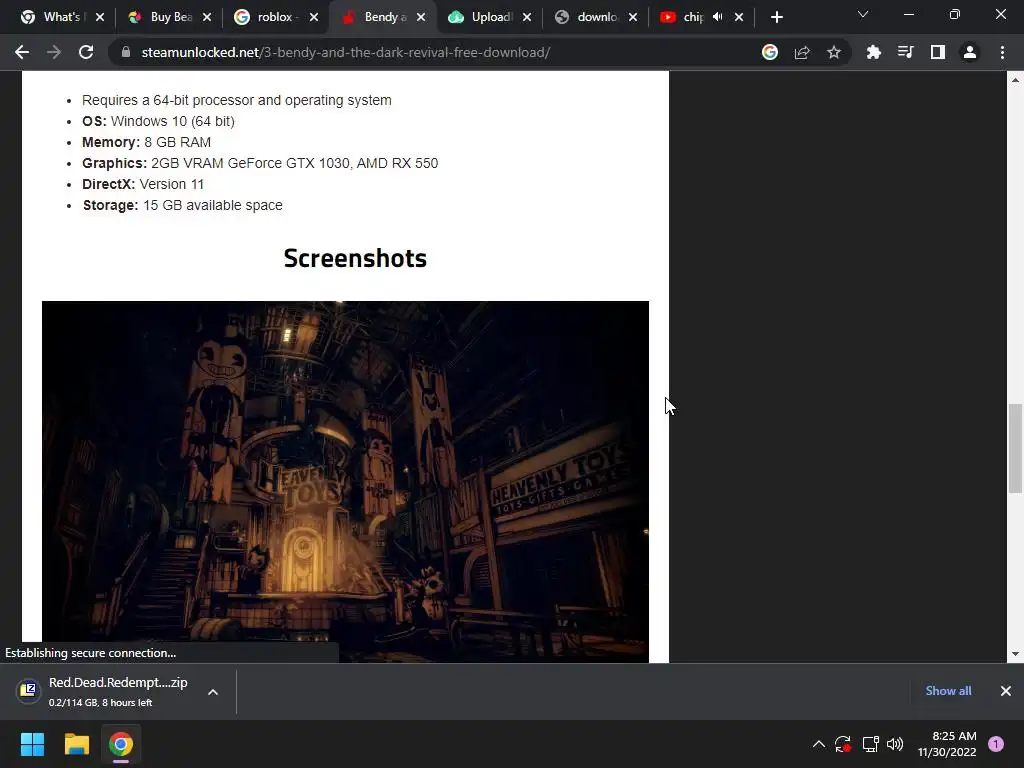The width and height of the screenshot is (1024, 768).
Task: Close the roblox tab
Action: [x=314, y=18]
